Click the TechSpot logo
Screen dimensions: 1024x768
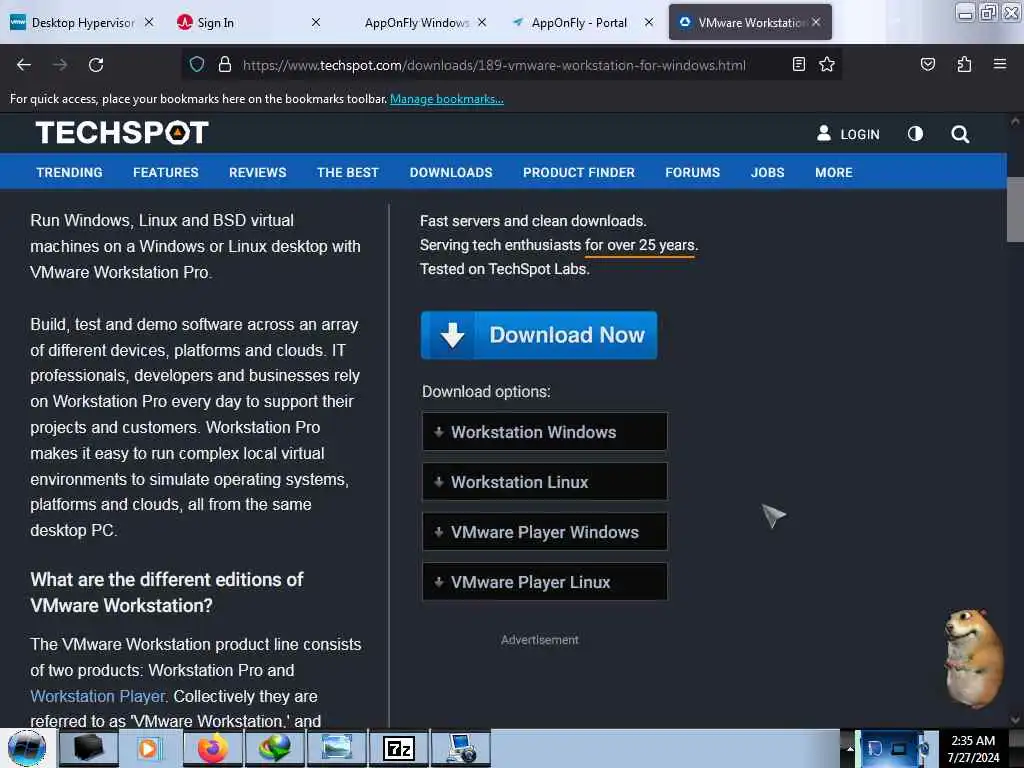[122, 133]
